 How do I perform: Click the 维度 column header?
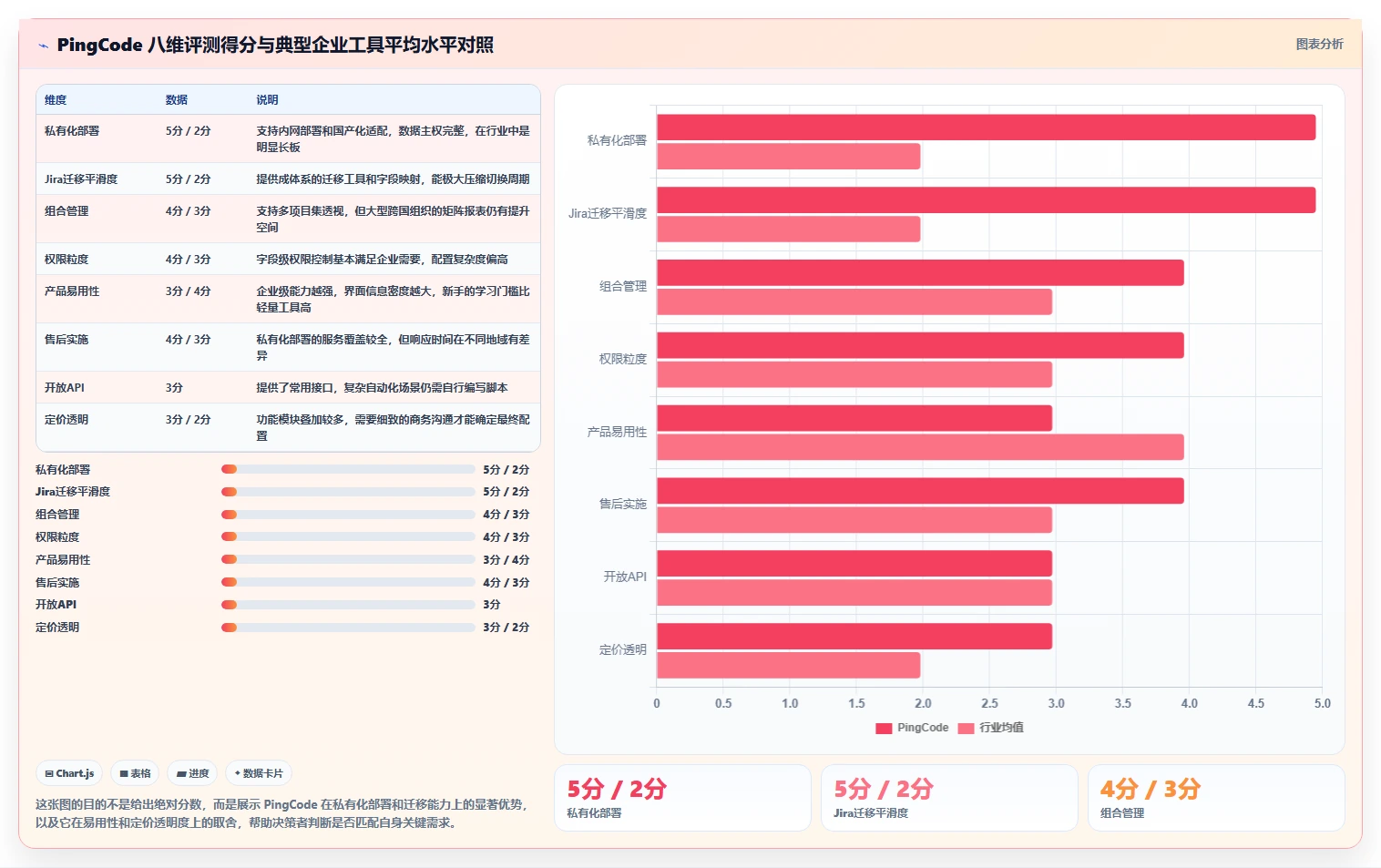click(56, 100)
